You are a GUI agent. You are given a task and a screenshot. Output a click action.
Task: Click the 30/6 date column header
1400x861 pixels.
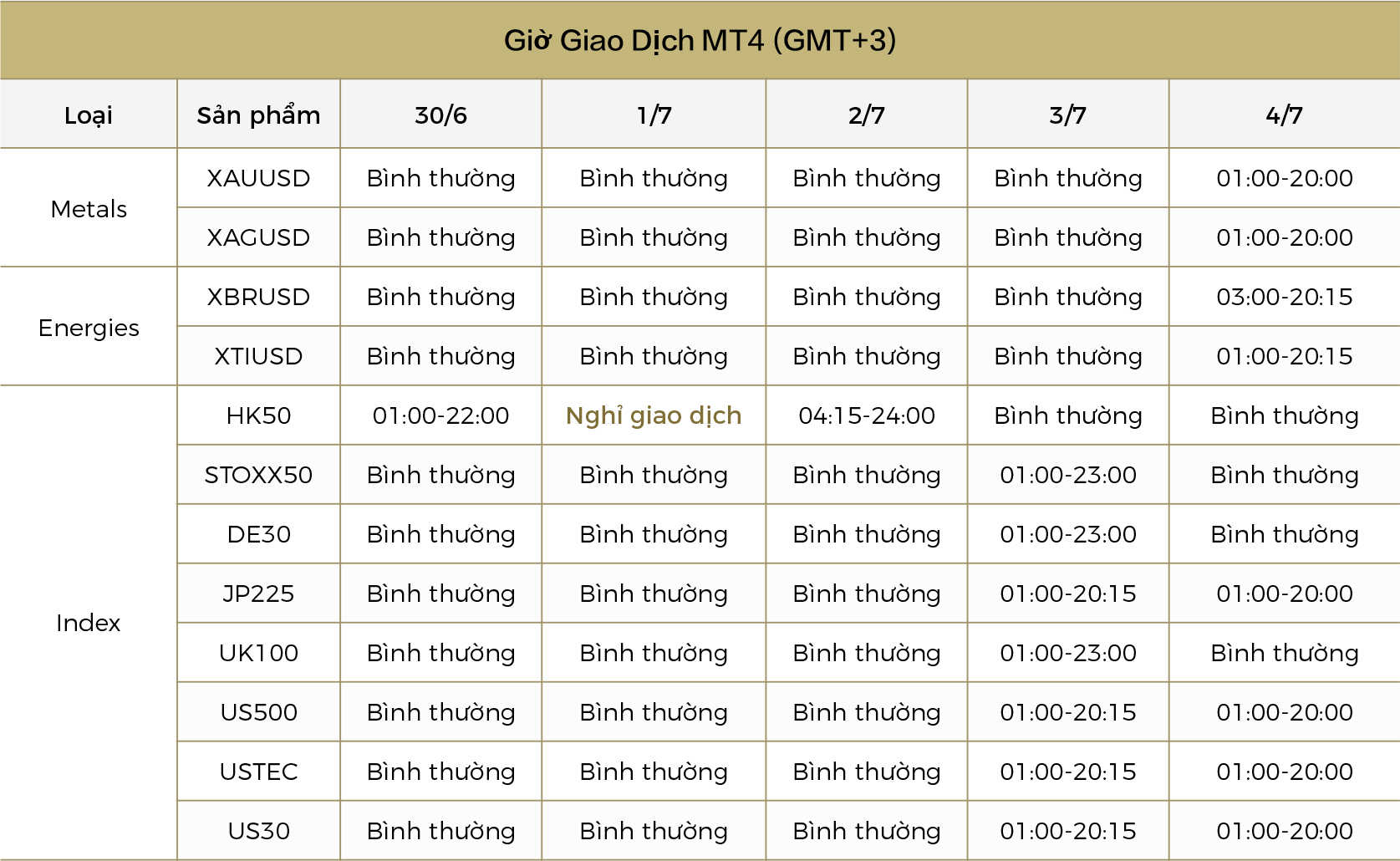[x=440, y=115]
